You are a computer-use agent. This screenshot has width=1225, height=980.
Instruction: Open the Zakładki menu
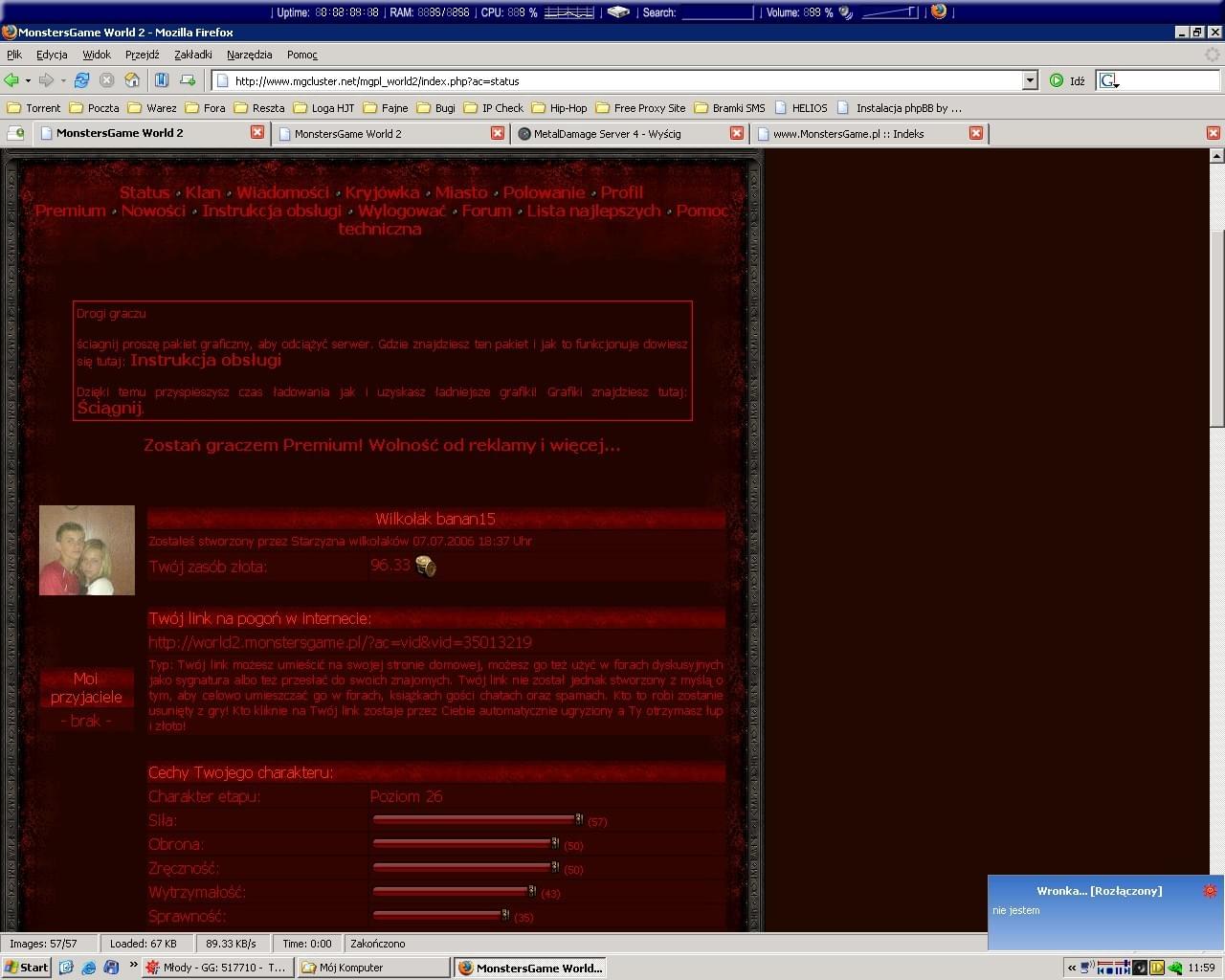(x=193, y=55)
